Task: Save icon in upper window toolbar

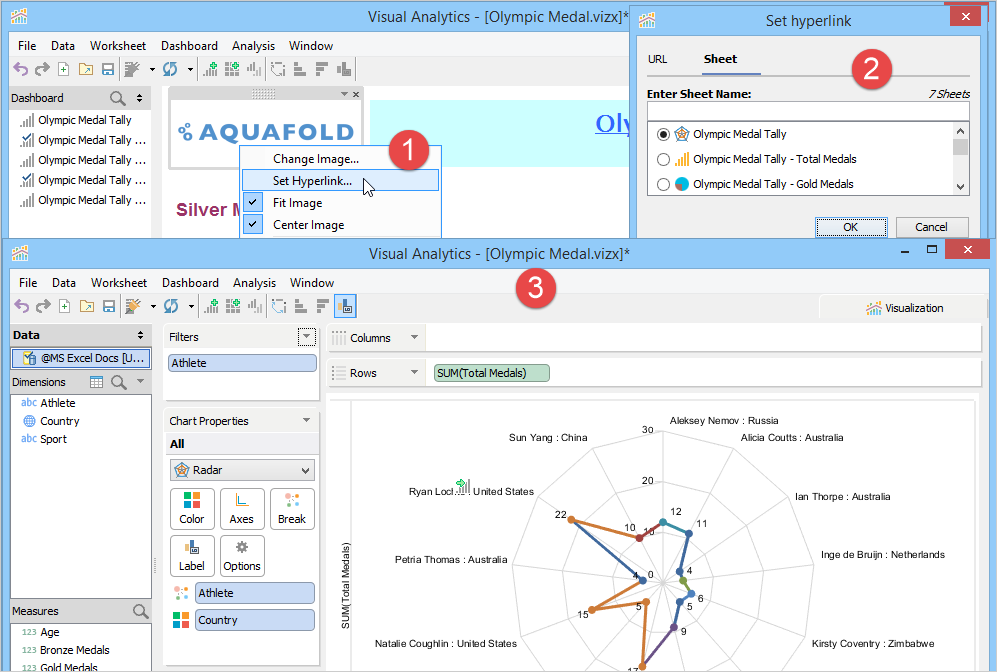Action: 108,69
